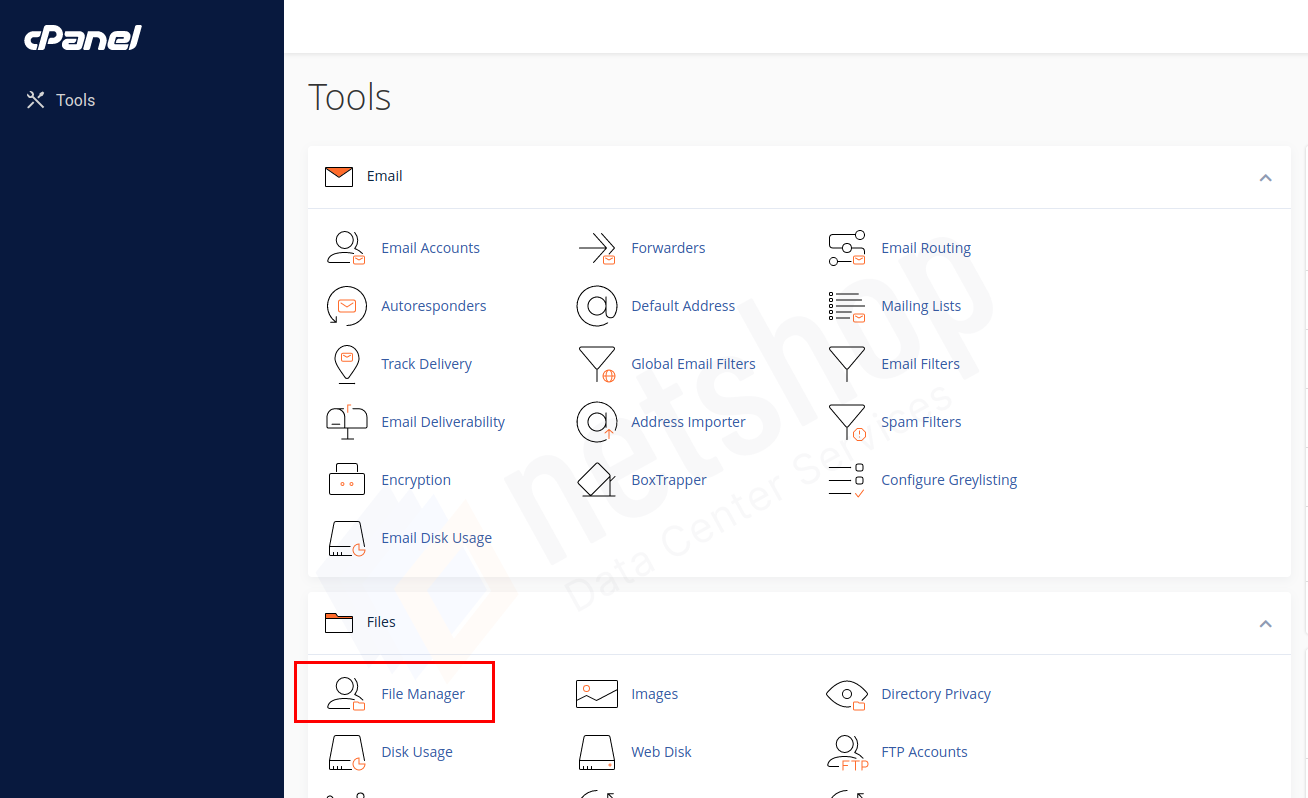Open the Spam Filters link
The width and height of the screenshot is (1308, 798).
point(921,422)
